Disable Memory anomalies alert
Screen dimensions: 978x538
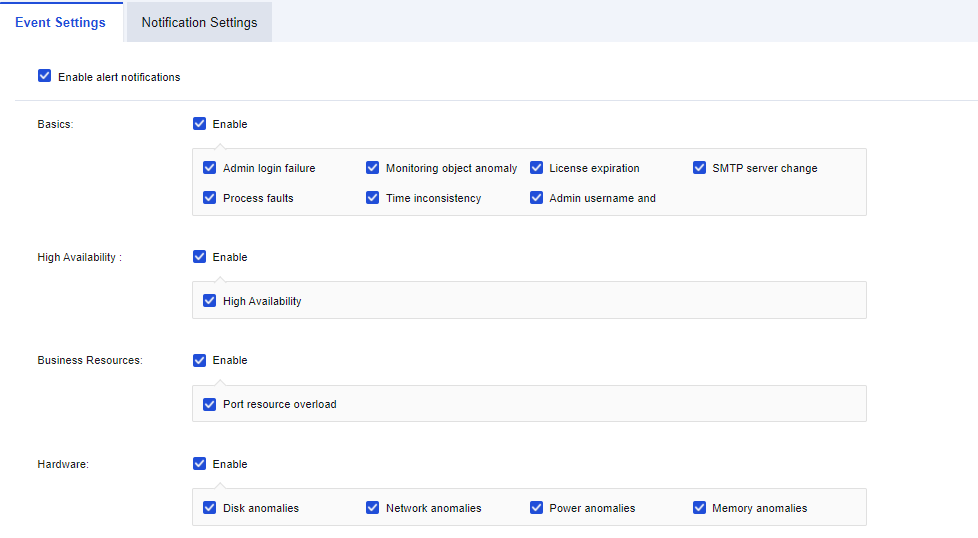700,508
